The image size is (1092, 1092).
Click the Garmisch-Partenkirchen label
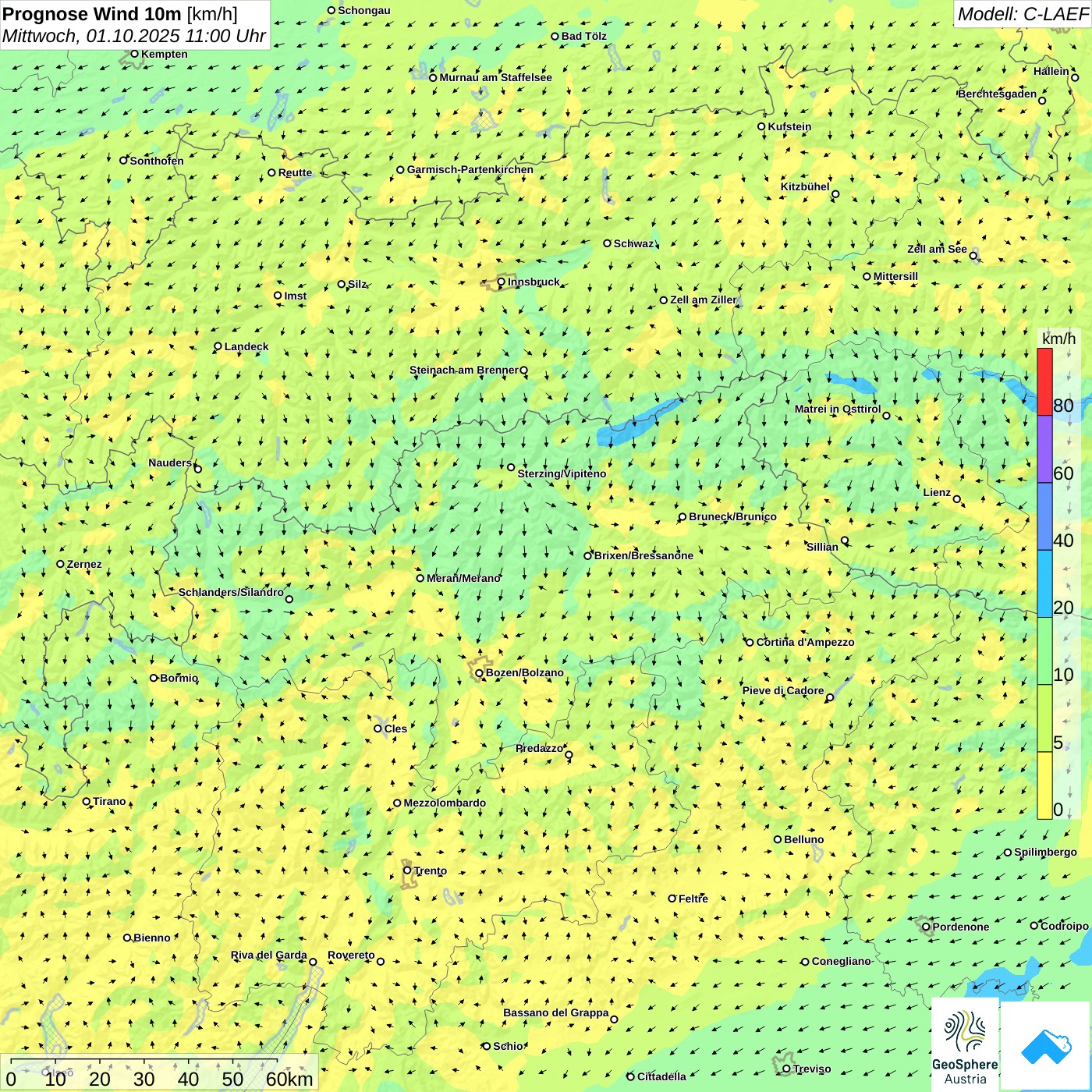(470, 169)
